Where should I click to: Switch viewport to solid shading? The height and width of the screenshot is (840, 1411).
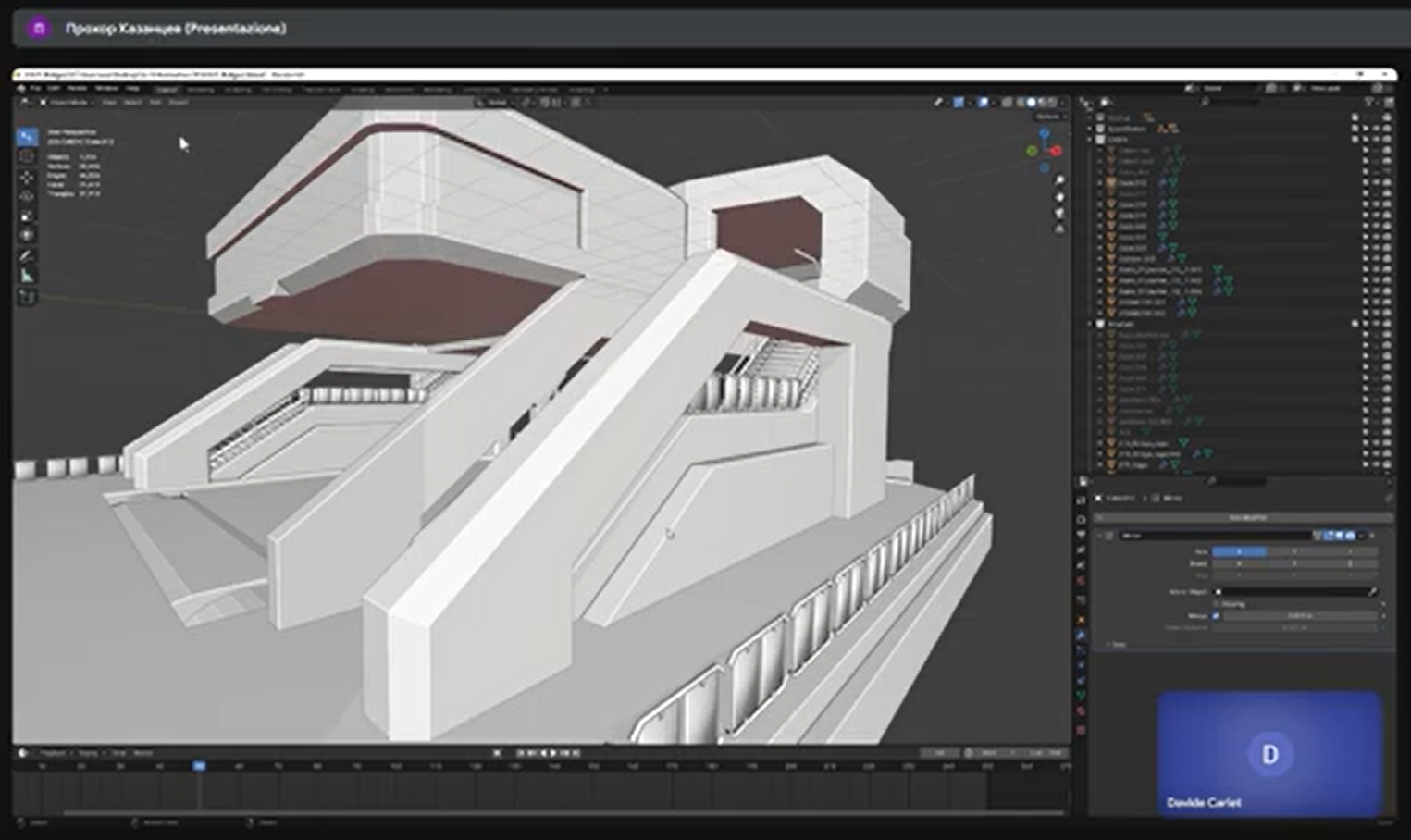click(1032, 102)
